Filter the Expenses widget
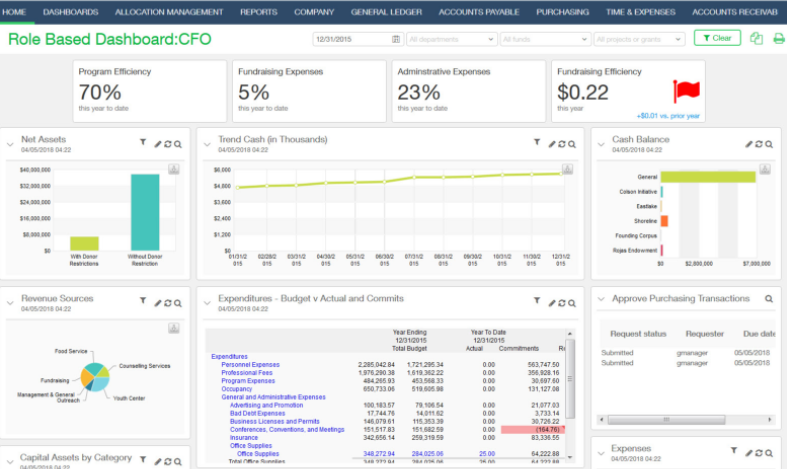The height and width of the screenshot is (469, 787). point(734,451)
